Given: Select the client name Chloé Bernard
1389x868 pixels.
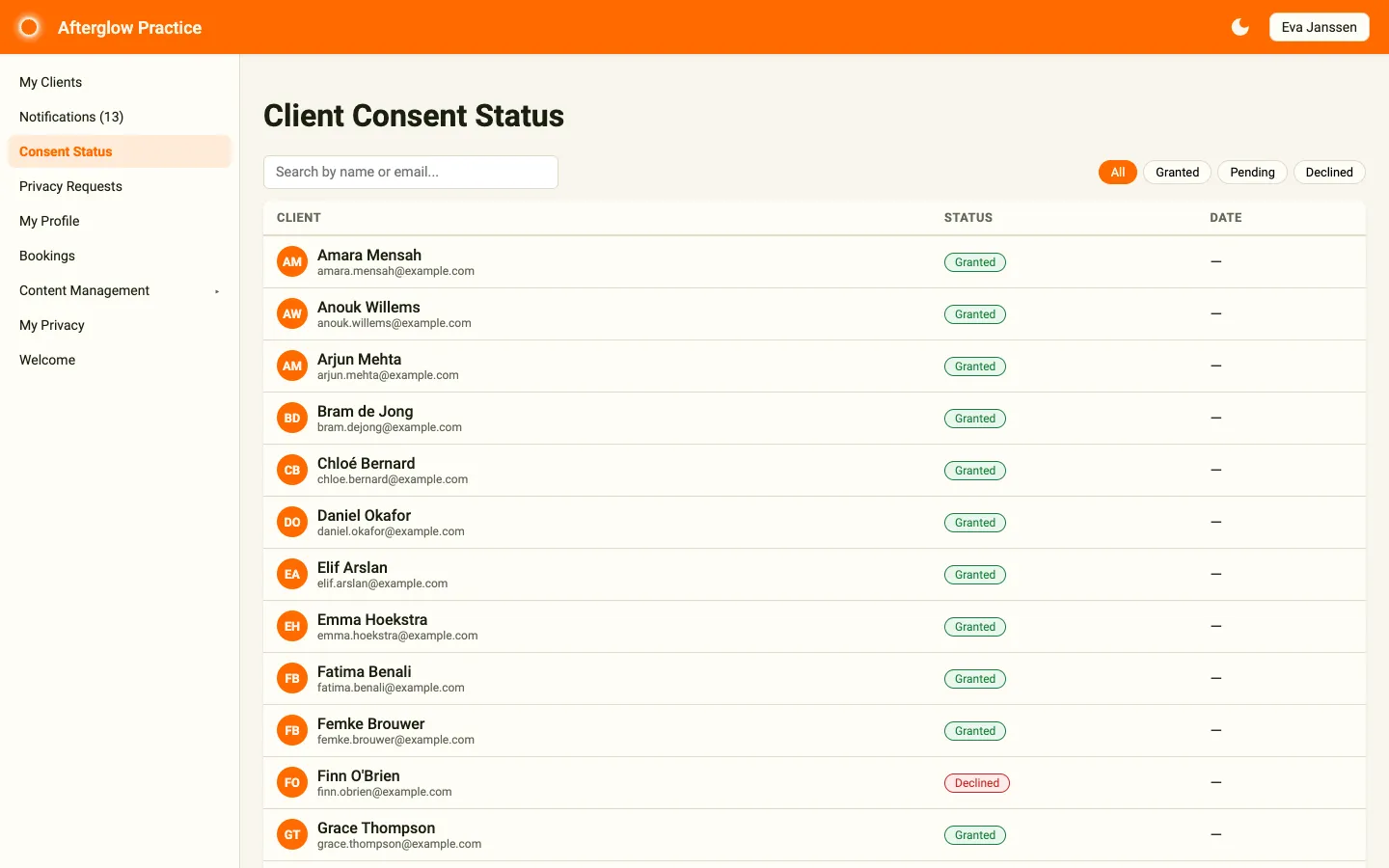Looking at the screenshot, I should [366, 463].
